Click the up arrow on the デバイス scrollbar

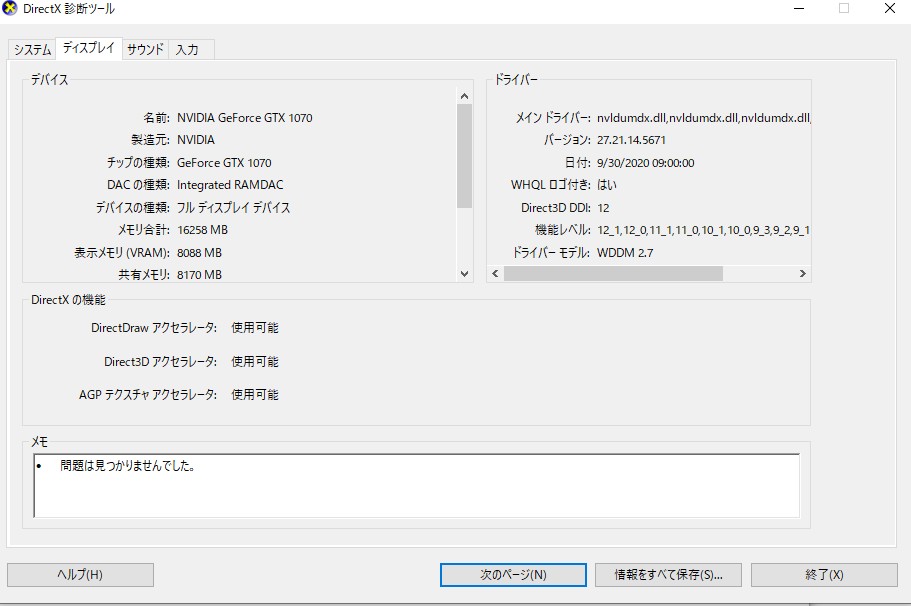pyautogui.click(x=462, y=97)
